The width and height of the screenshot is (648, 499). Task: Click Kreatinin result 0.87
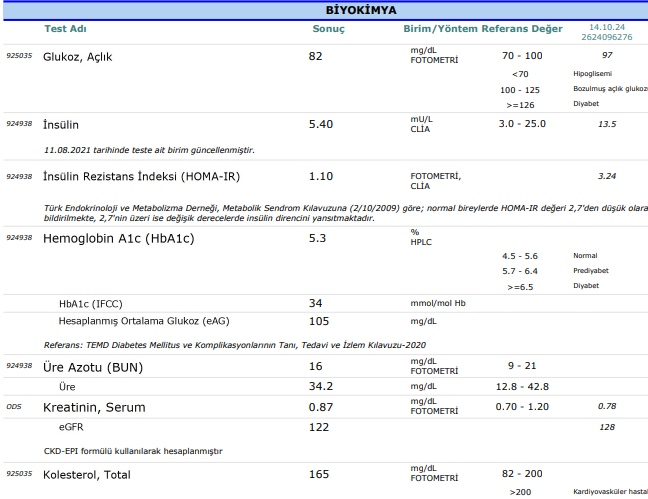(321, 407)
